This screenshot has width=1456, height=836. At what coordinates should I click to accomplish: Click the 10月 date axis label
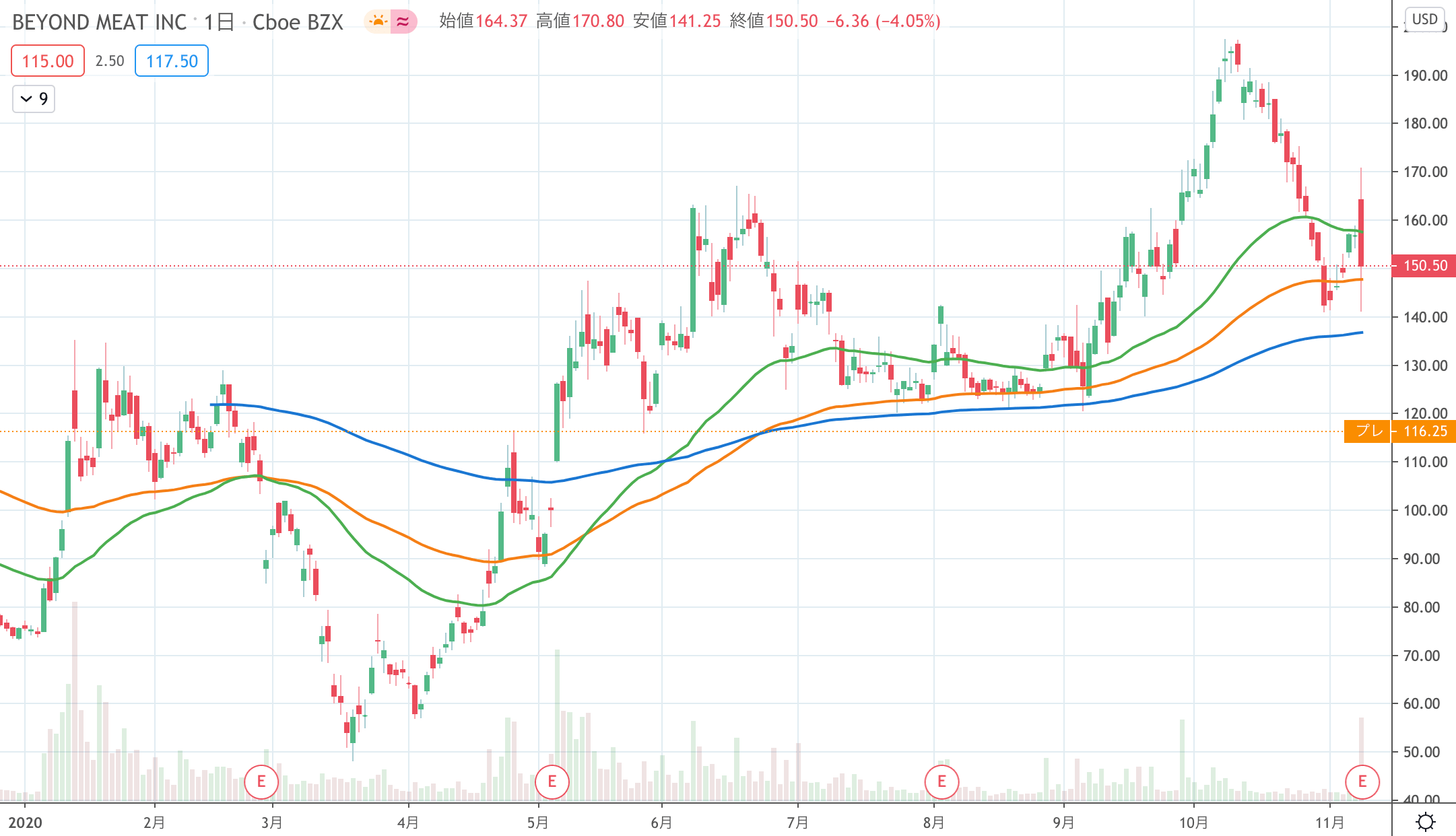pyautogui.click(x=1193, y=823)
